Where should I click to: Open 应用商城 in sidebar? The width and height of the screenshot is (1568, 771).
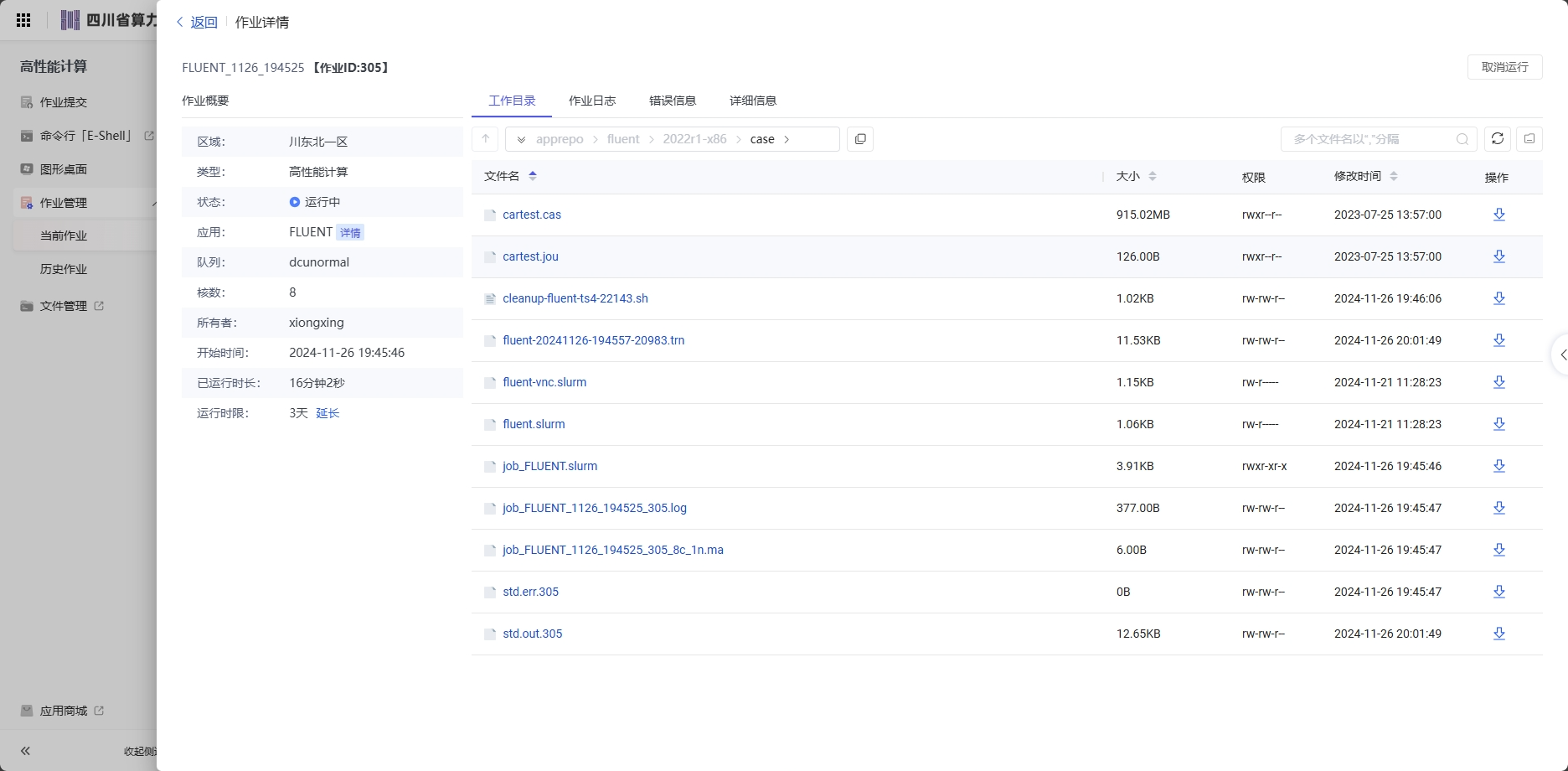click(x=62, y=711)
